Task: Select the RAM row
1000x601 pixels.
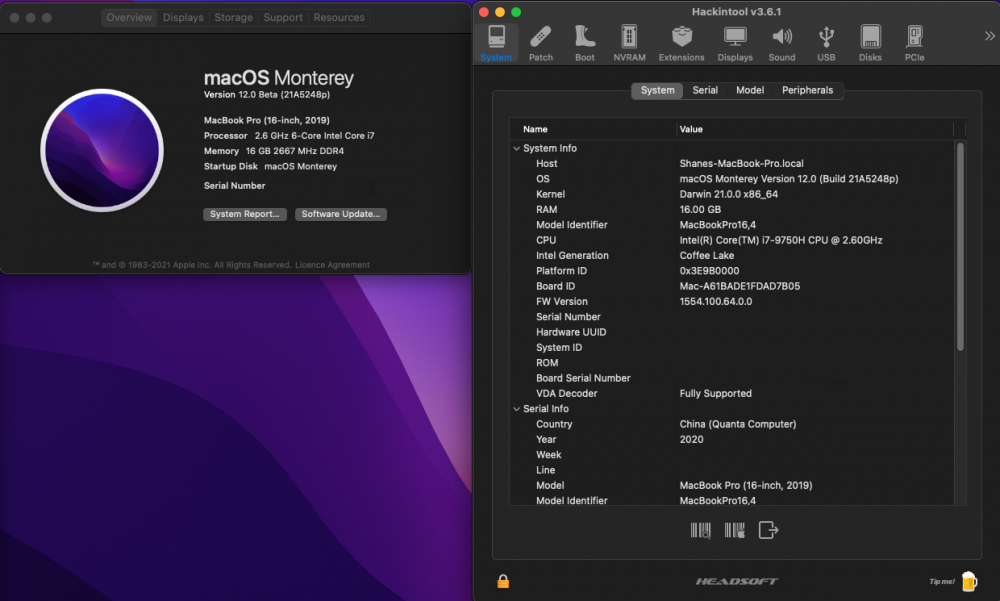Action: [x=732, y=210]
